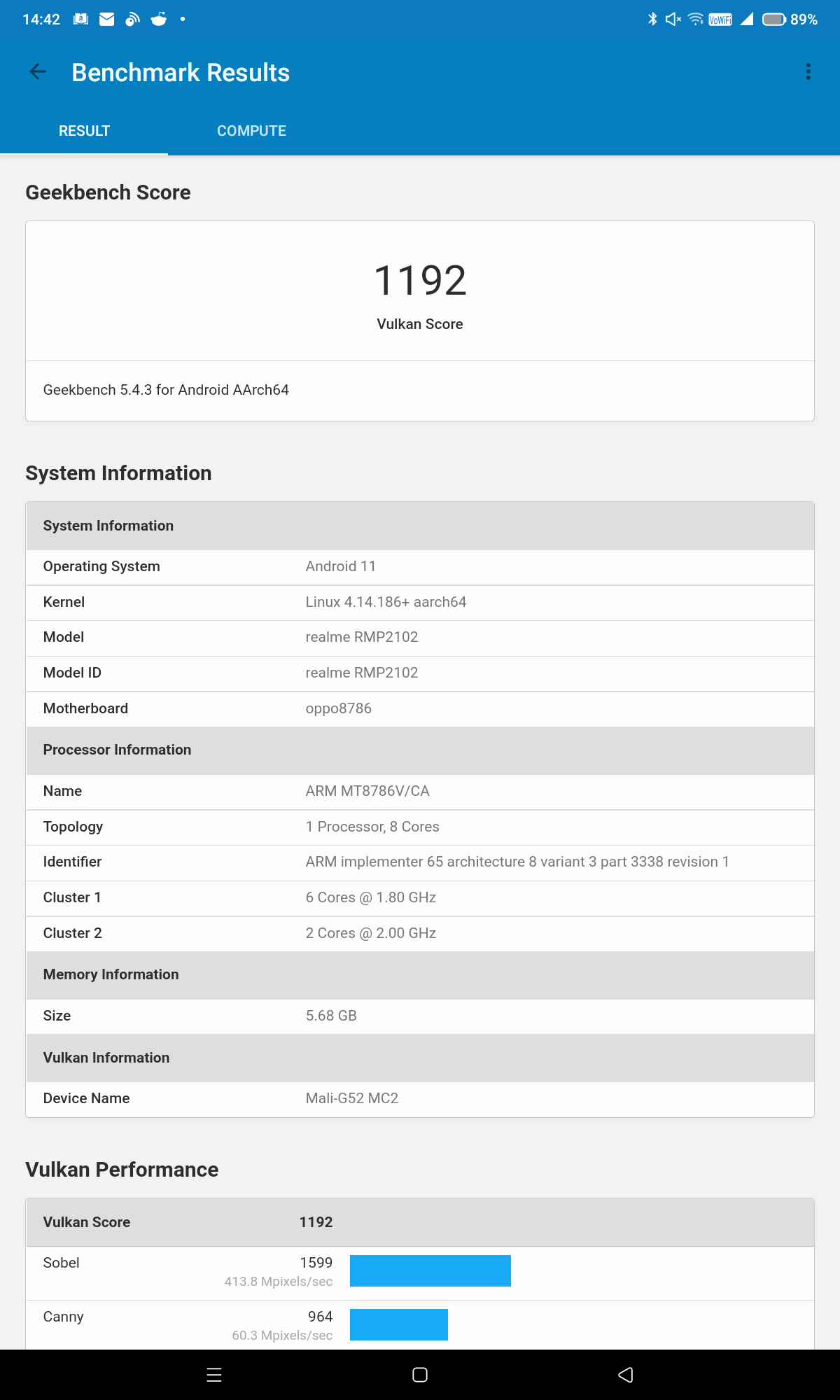This screenshot has width=840, height=1400.
Task: Switch to the COMPUTE tab
Action: click(251, 131)
